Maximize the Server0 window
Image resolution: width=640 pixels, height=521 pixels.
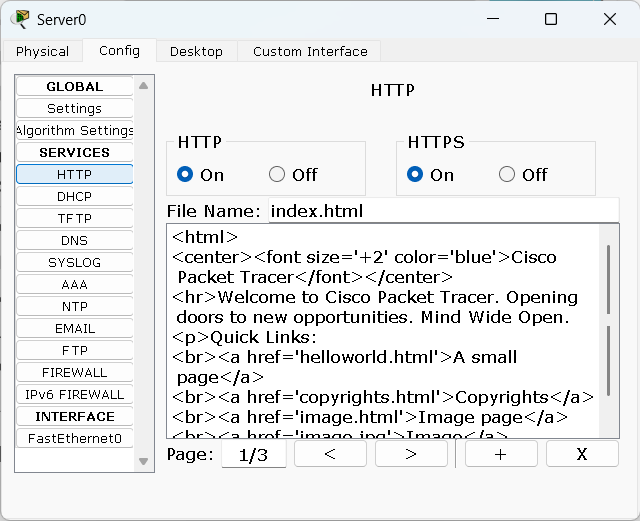tap(551, 19)
